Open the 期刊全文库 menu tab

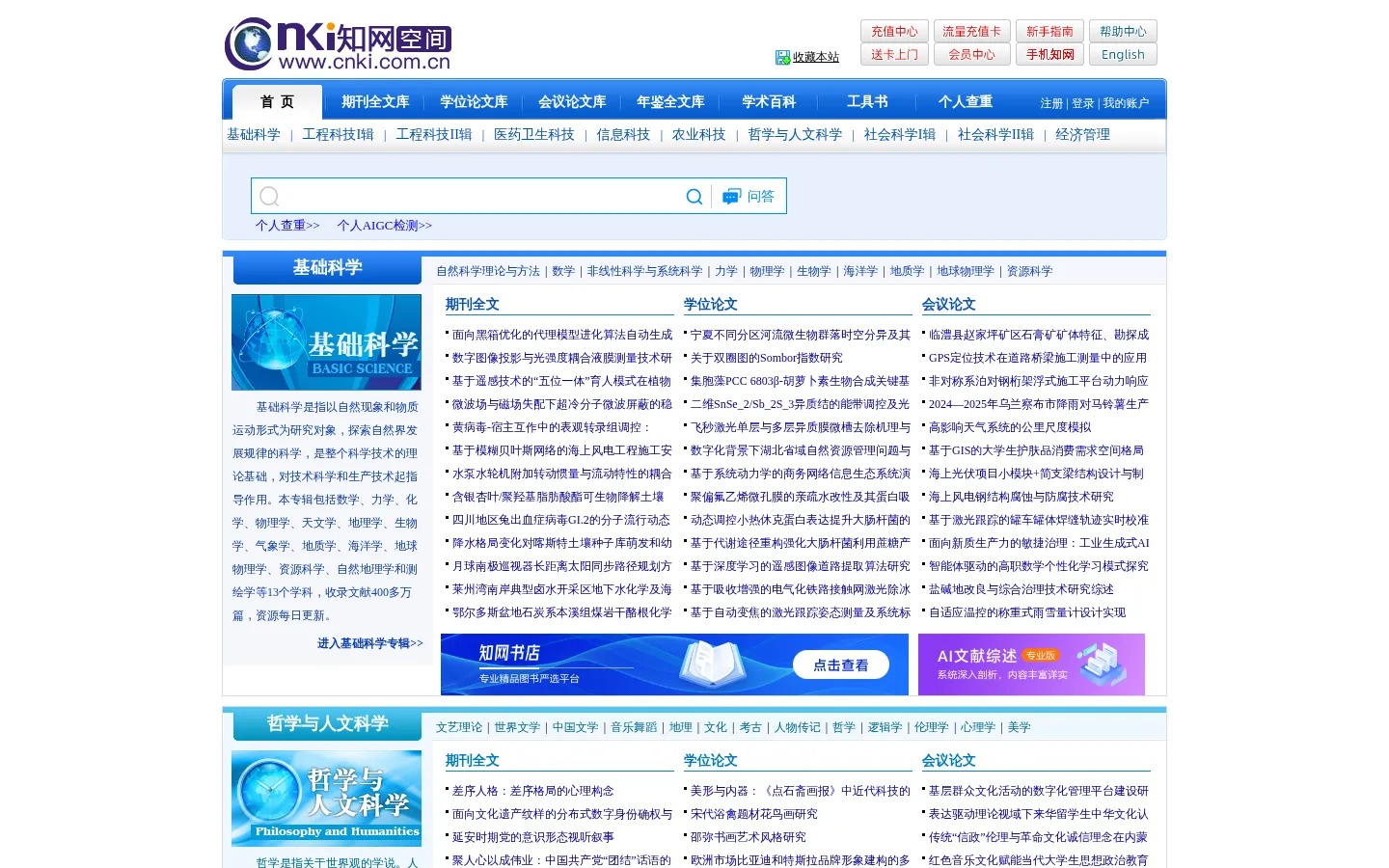(375, 102)
